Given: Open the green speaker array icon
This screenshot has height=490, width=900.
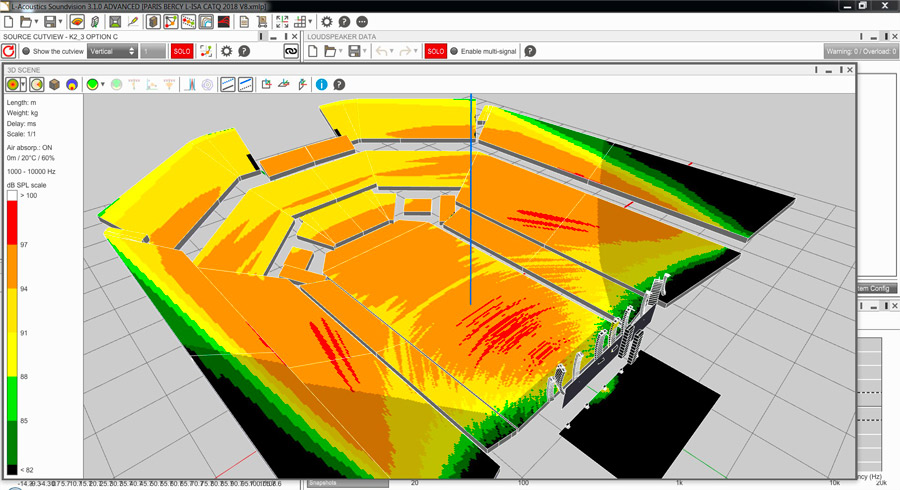Looking at the screenshot, I should [95, 22].
